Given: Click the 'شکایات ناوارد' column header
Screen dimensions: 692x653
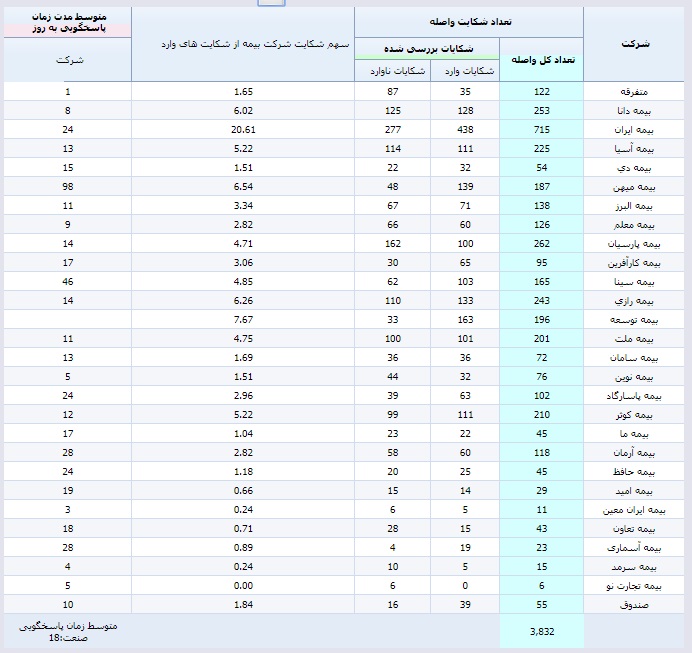Looking at the screenshot, I should point(392,70).
